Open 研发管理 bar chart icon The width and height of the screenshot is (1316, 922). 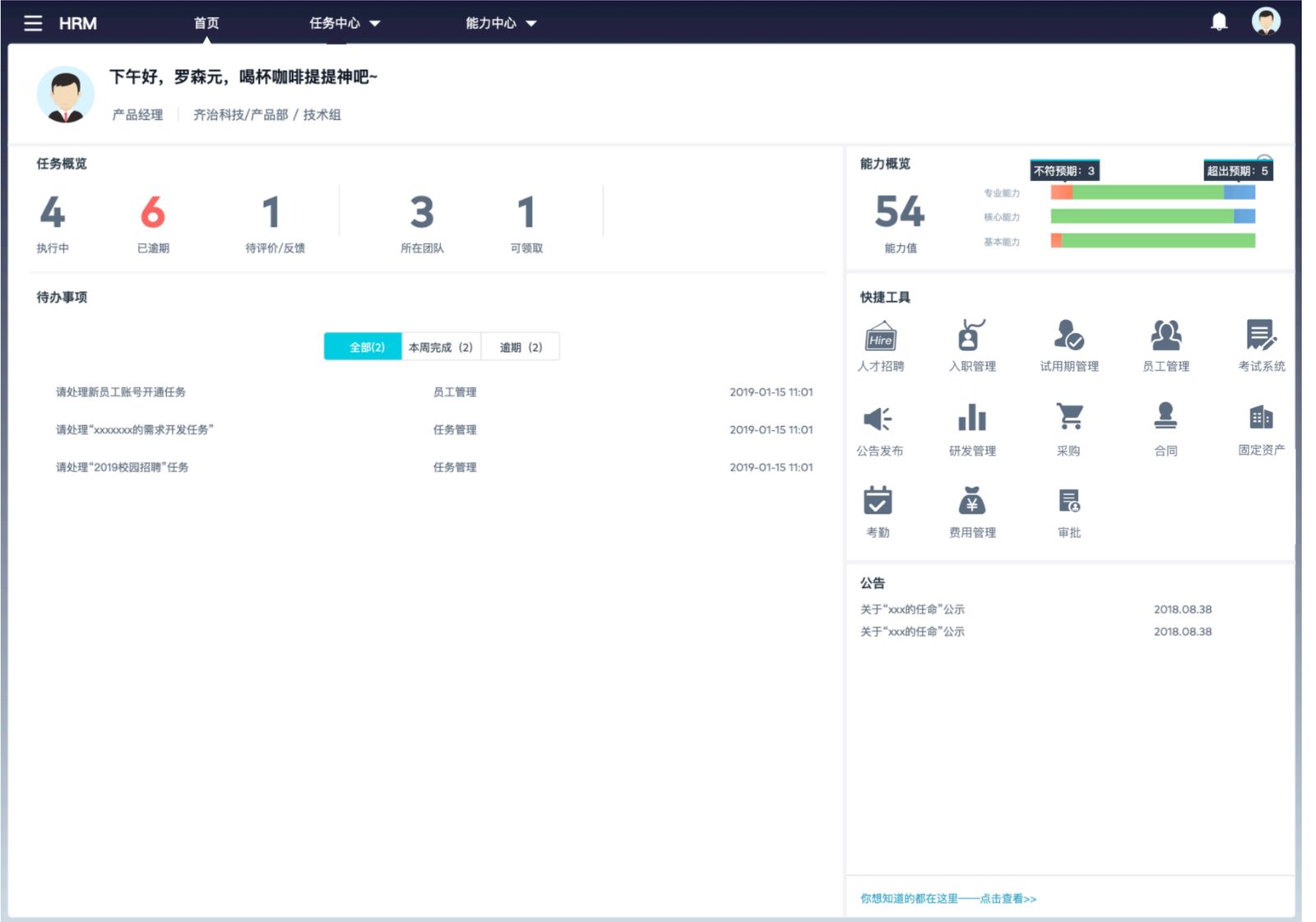(x=971, y=417)
